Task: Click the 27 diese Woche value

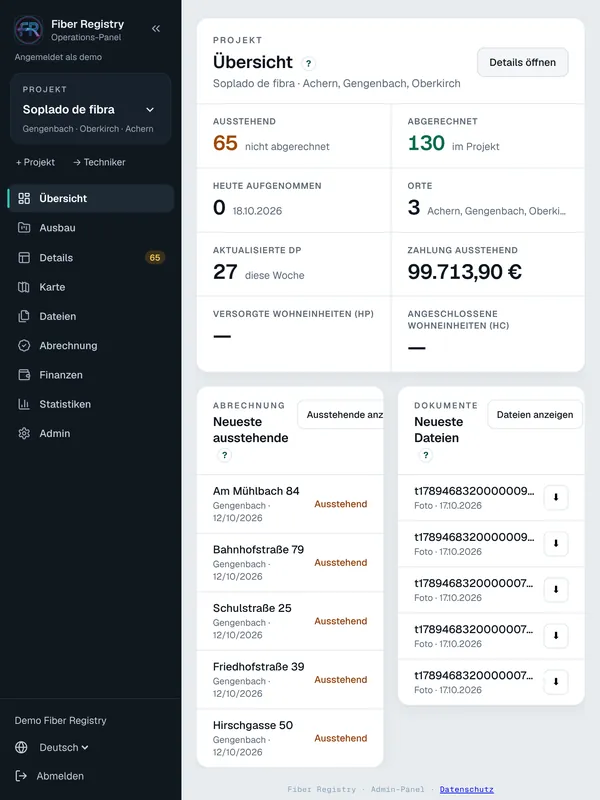Action: [258, 272]
